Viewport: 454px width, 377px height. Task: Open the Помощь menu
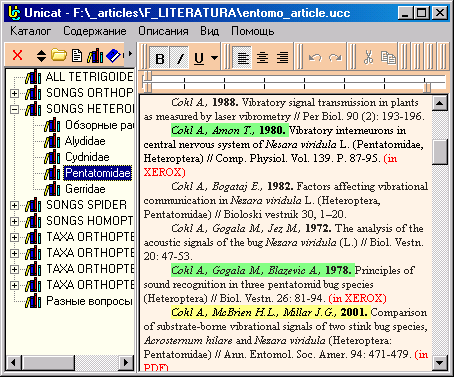point(252,31)
